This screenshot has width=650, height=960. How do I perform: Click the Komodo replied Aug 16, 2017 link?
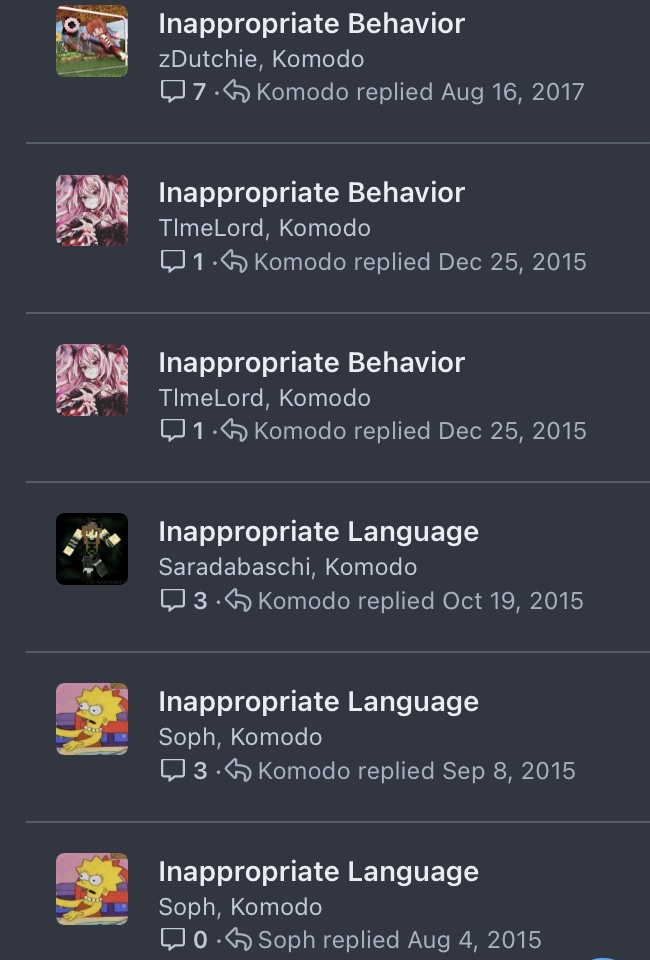pos(420,92)
